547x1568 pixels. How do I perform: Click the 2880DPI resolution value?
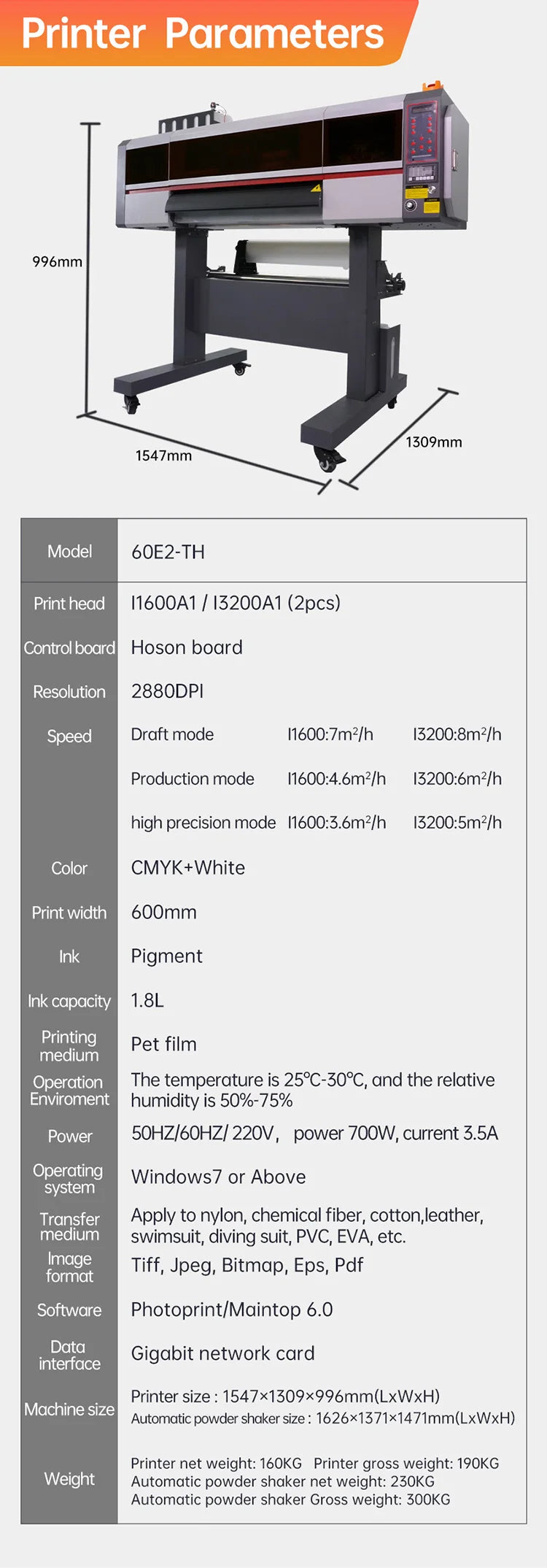(x=167, y=691)
